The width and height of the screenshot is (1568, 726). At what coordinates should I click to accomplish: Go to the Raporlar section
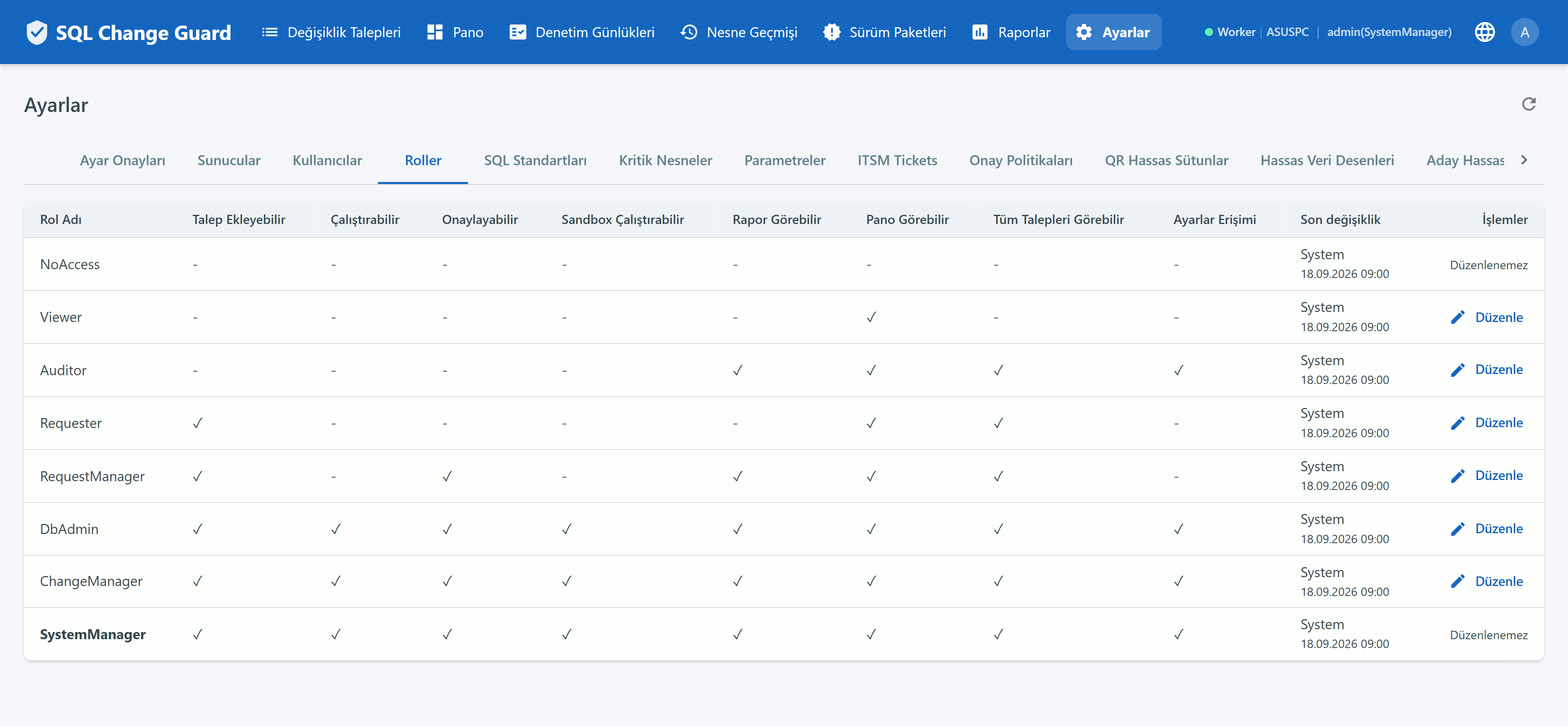(1011, 32)
